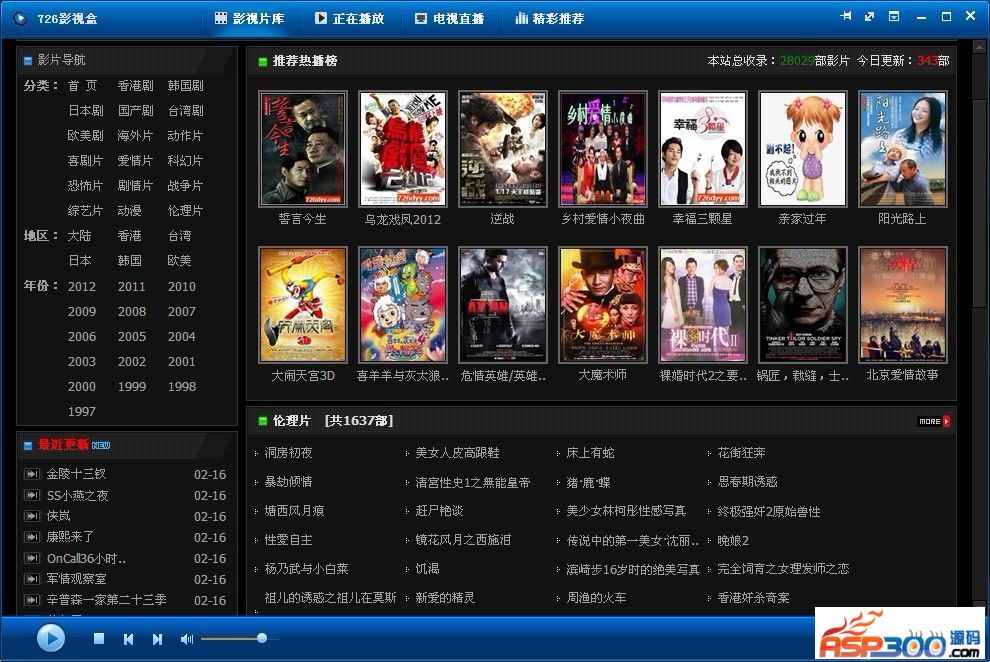
Task: Play icon next to 金陵十三钗
Action: pyautogui.click(x=32, y=474)
